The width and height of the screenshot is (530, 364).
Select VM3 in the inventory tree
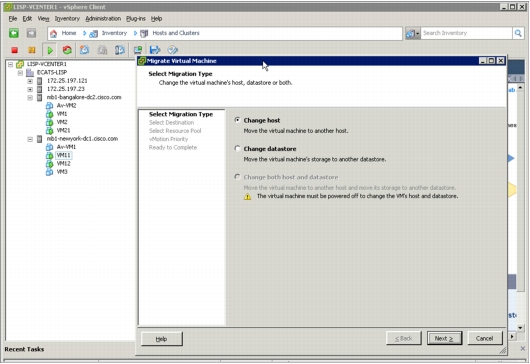[62, 172]
